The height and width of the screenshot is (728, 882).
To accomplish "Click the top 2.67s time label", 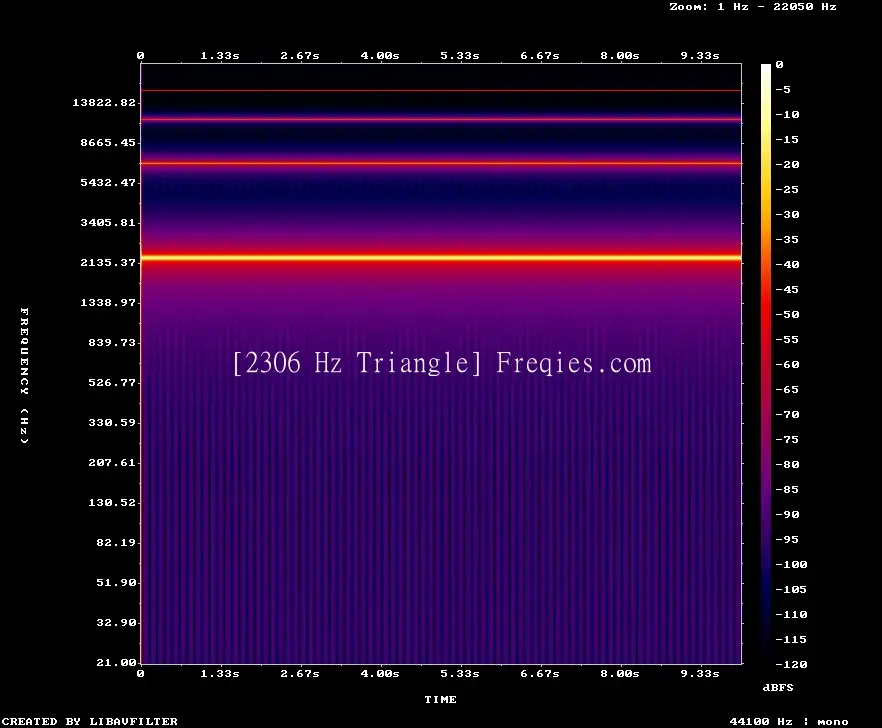I will [300, 56].
